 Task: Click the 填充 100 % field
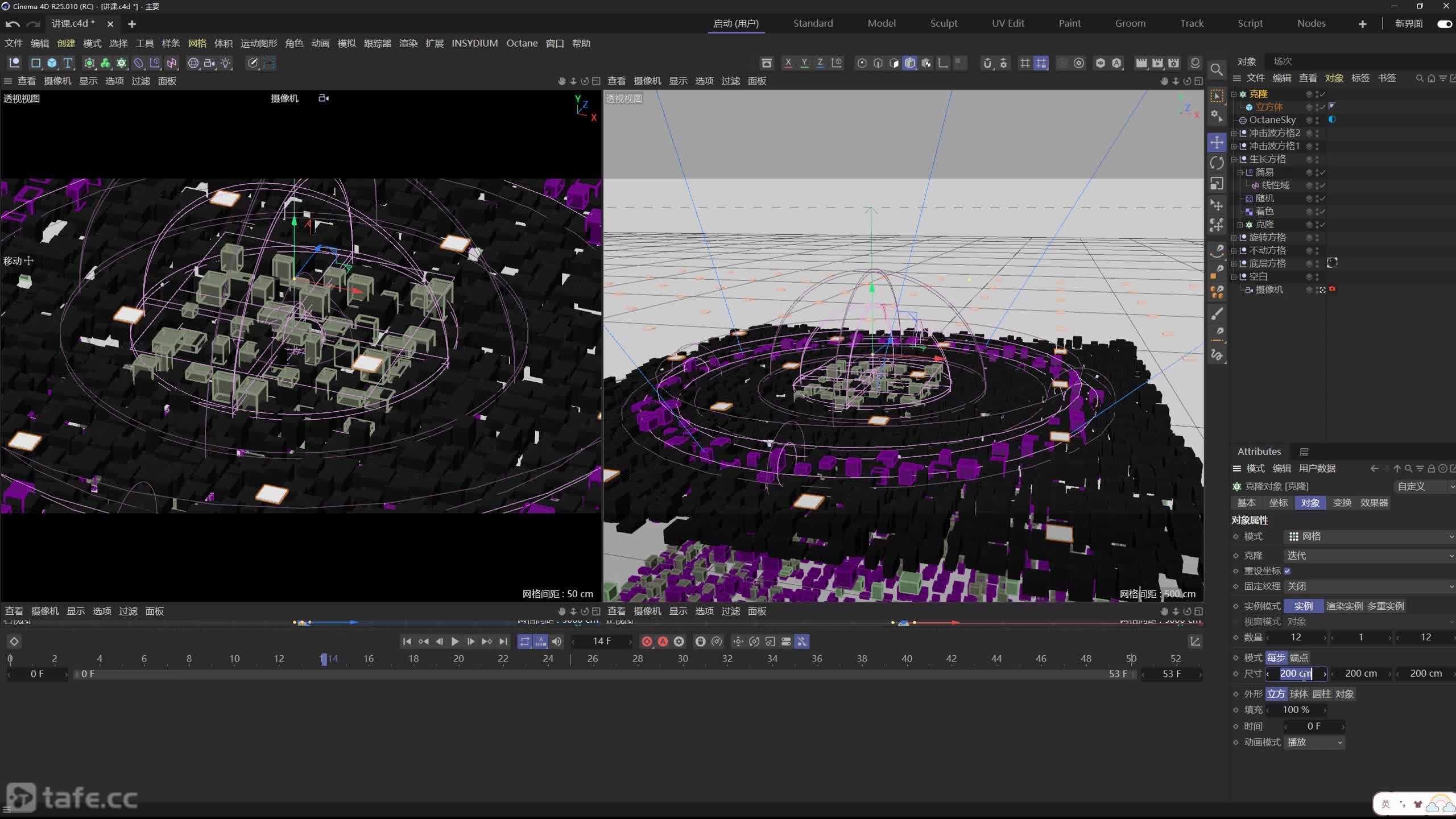tap(1297, 710)
